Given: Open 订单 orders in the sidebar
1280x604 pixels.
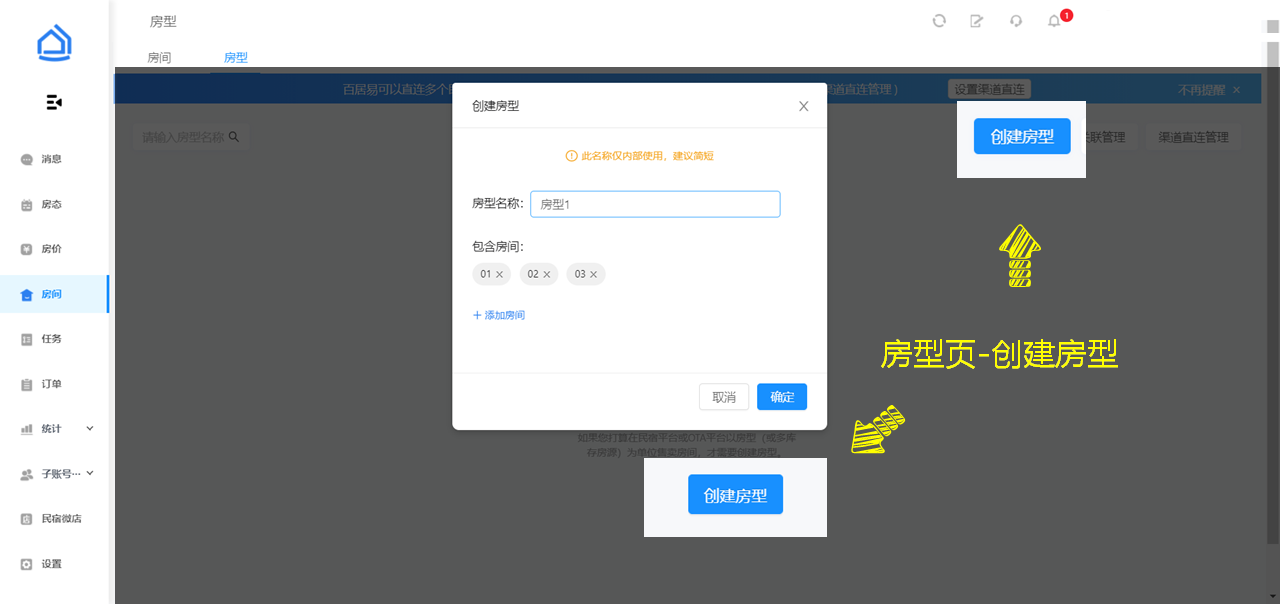Looking at the screenshot, I should (54, 384).
